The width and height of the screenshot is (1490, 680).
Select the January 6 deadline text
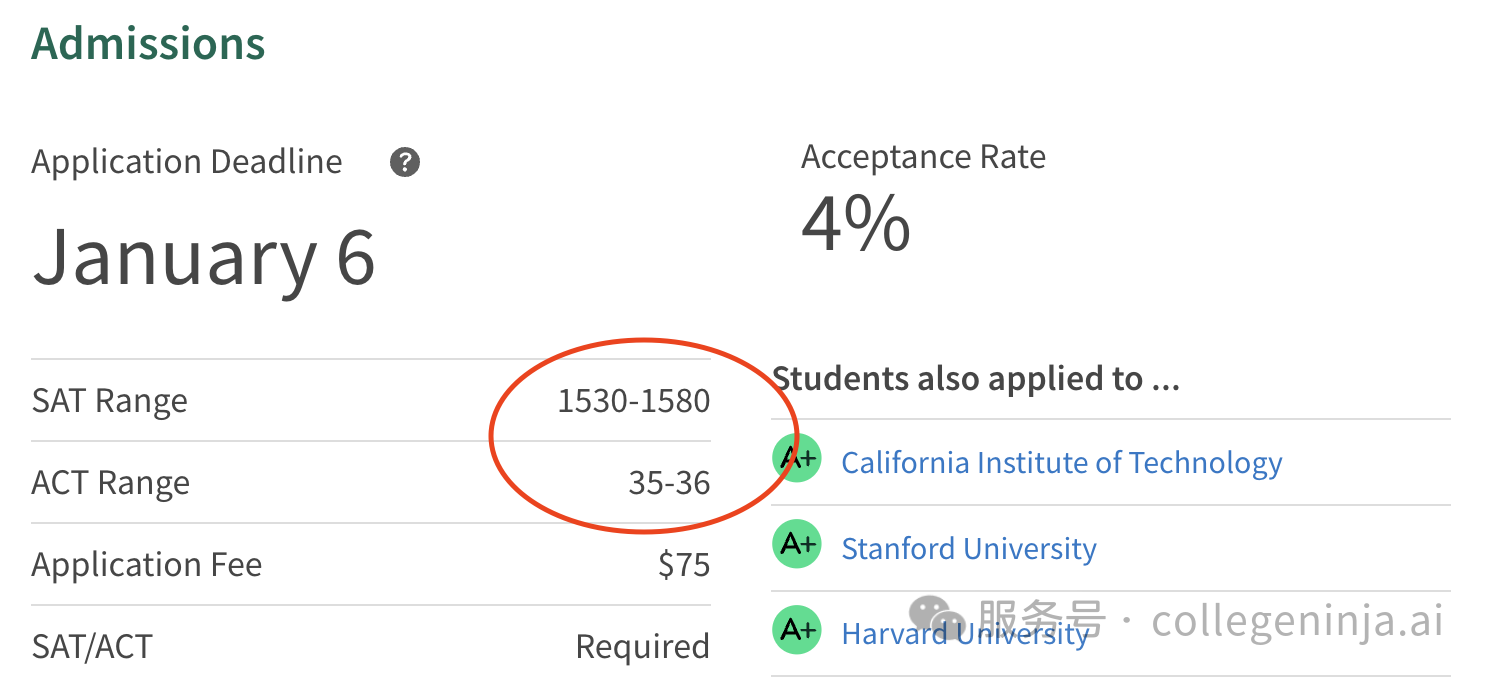pos(204,257)
